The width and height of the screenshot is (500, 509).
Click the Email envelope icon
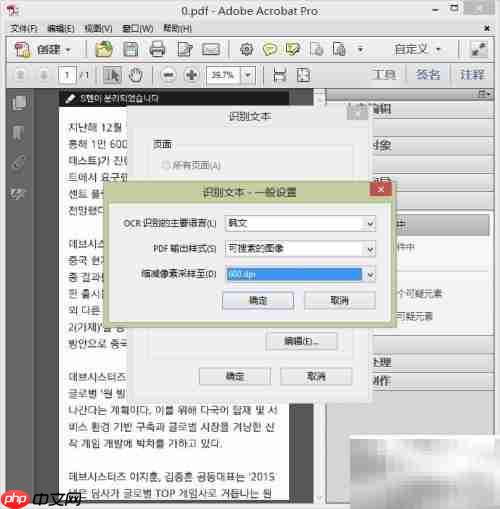coord(211,50)
